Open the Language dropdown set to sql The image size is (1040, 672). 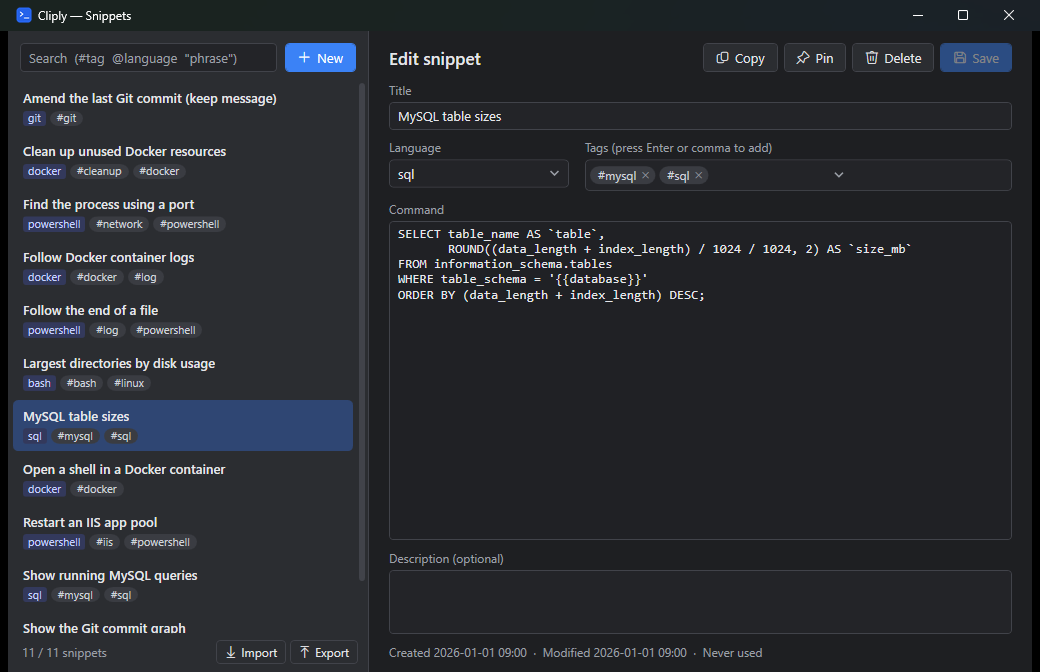point(478,174)
